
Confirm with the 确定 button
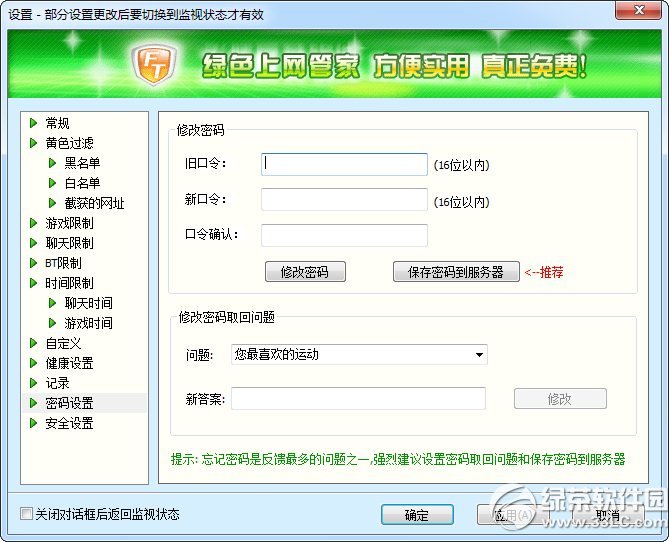(417, 515)
